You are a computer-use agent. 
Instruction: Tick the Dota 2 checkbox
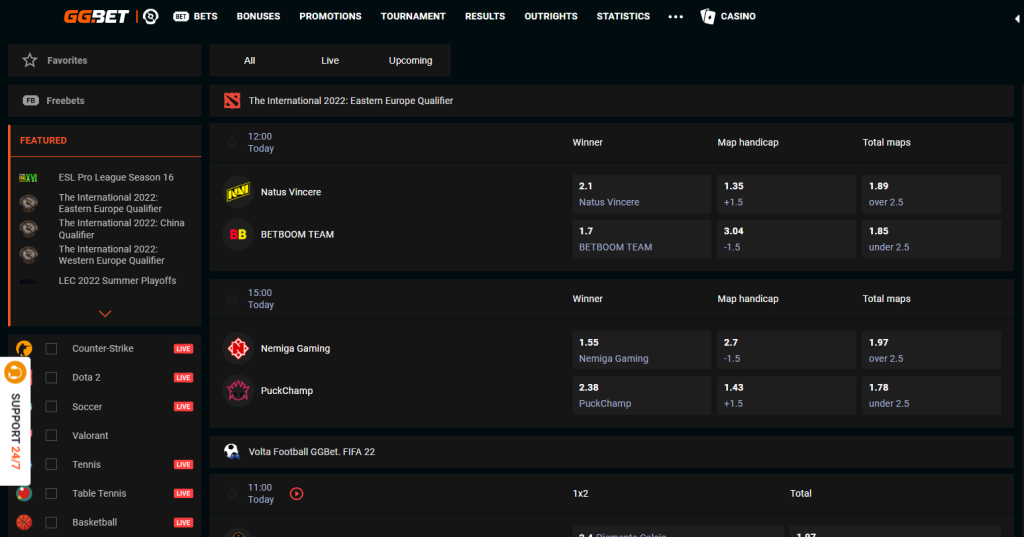click(x=51, y=378)
